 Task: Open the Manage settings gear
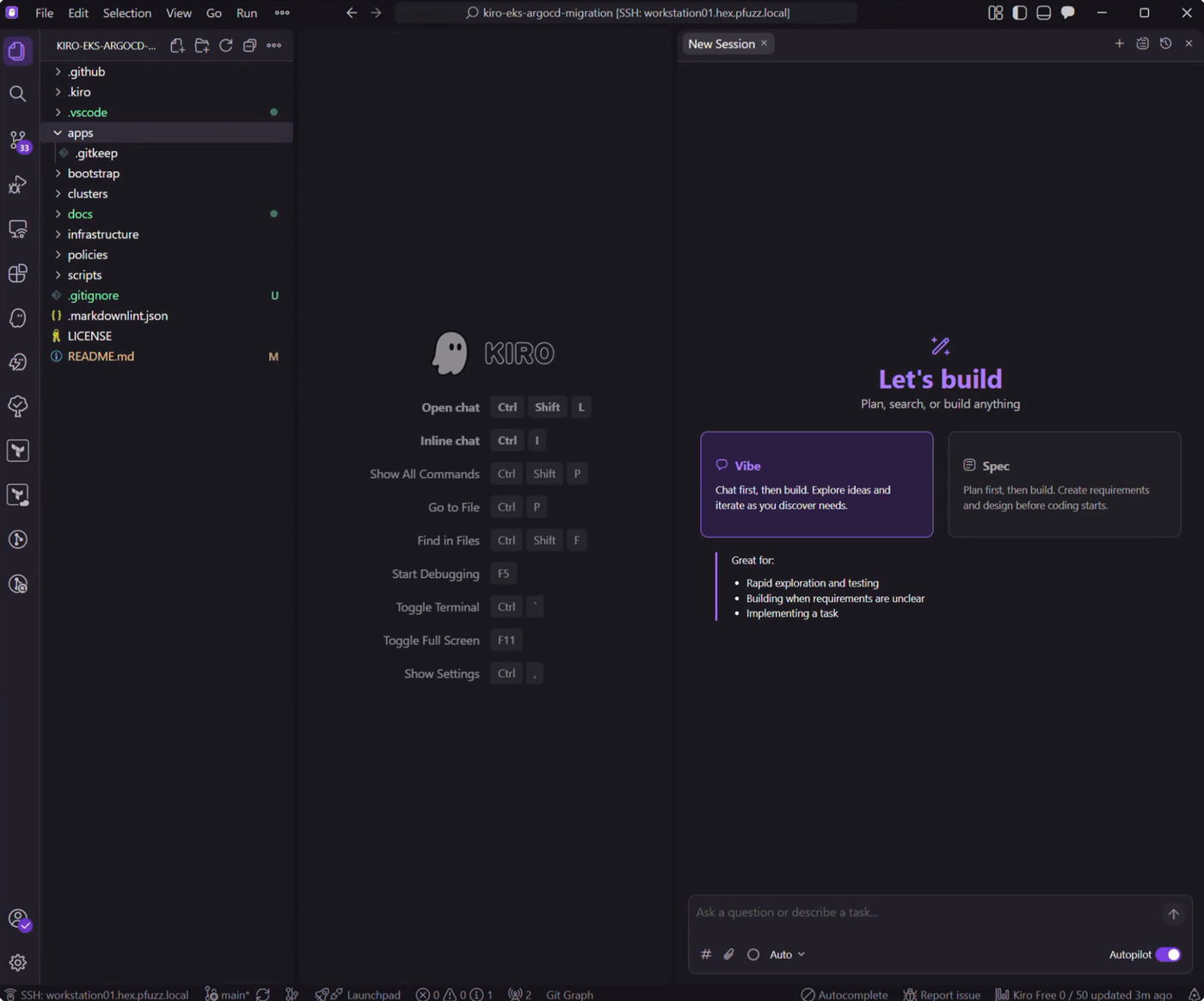tap(17, 963)
